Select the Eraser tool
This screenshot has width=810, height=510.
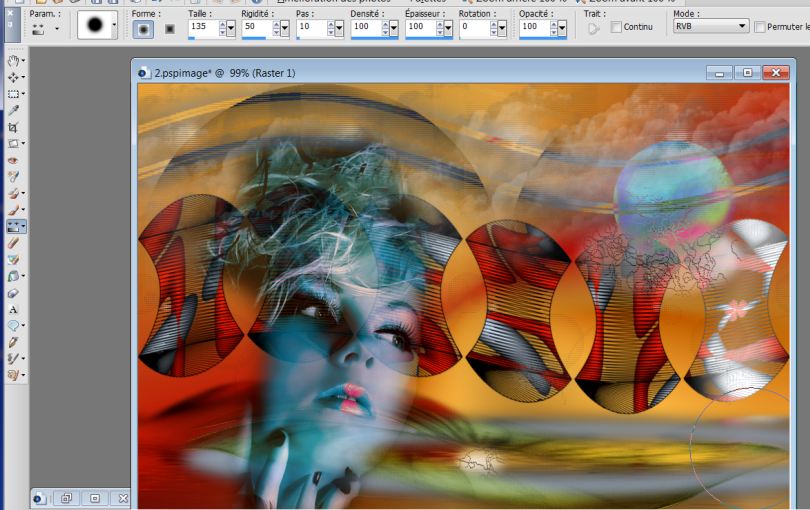pos(13,243)
